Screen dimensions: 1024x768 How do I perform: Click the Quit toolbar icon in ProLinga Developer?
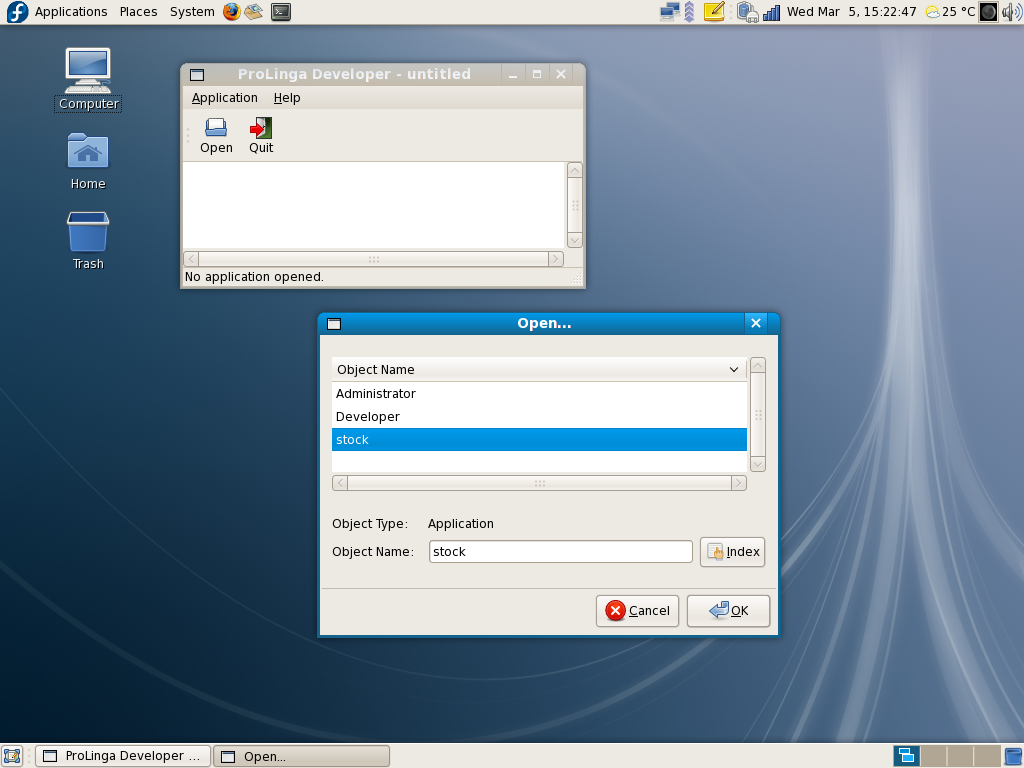[x=261, y=136]
